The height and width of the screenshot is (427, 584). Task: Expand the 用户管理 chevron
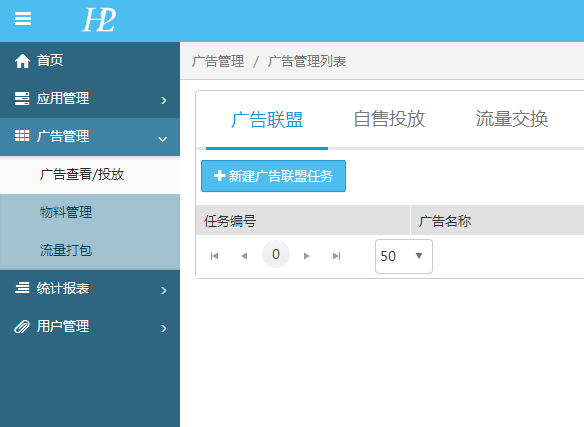[164, 328]
